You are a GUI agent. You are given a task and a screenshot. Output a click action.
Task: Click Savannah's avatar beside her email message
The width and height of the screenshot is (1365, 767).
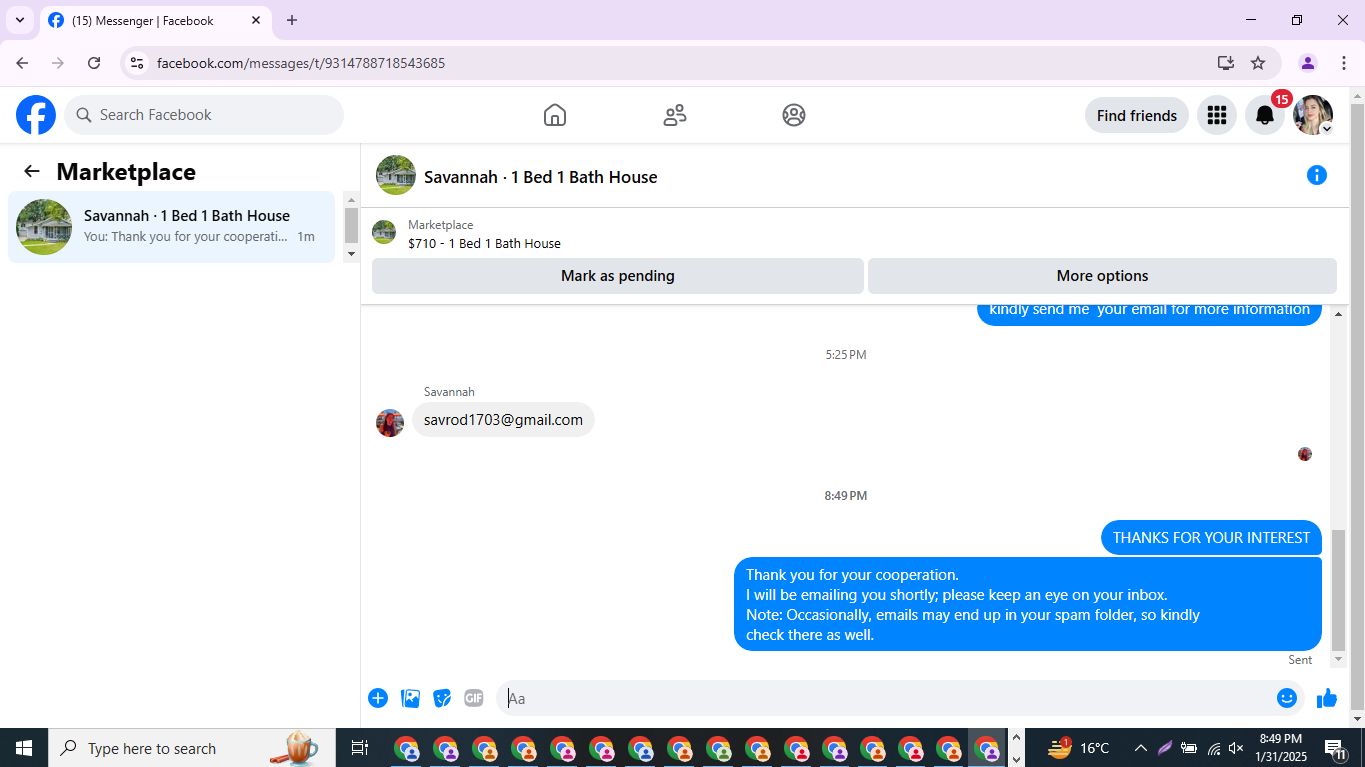(x=390, y=423)
